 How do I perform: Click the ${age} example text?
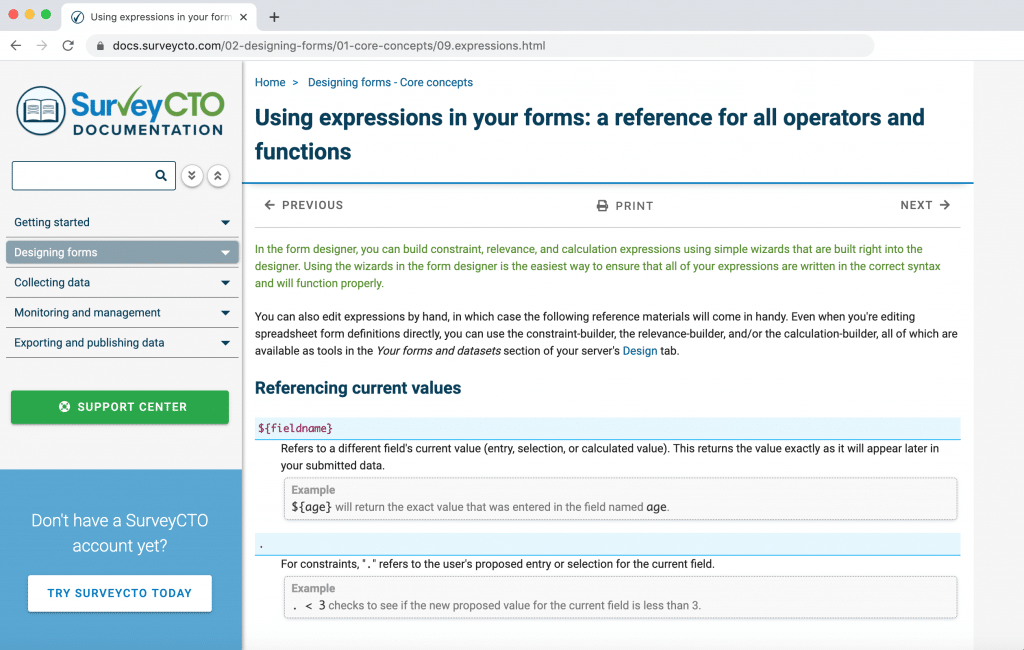(x=311, y=507)
